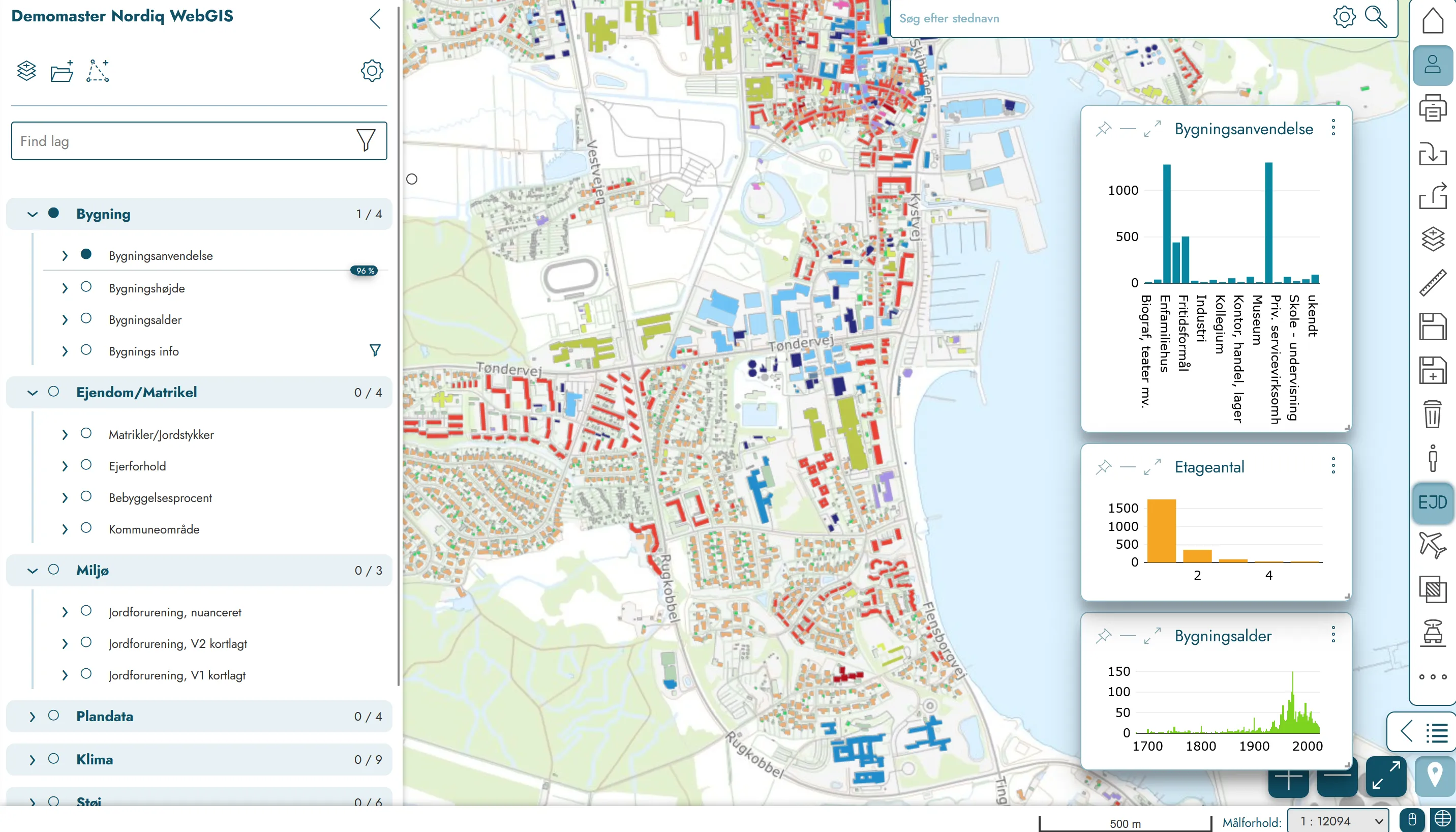The width and height of the screenshot is (1456, 832).
Task: Select the draw polygon tool icon
Action: click(98, 71)
